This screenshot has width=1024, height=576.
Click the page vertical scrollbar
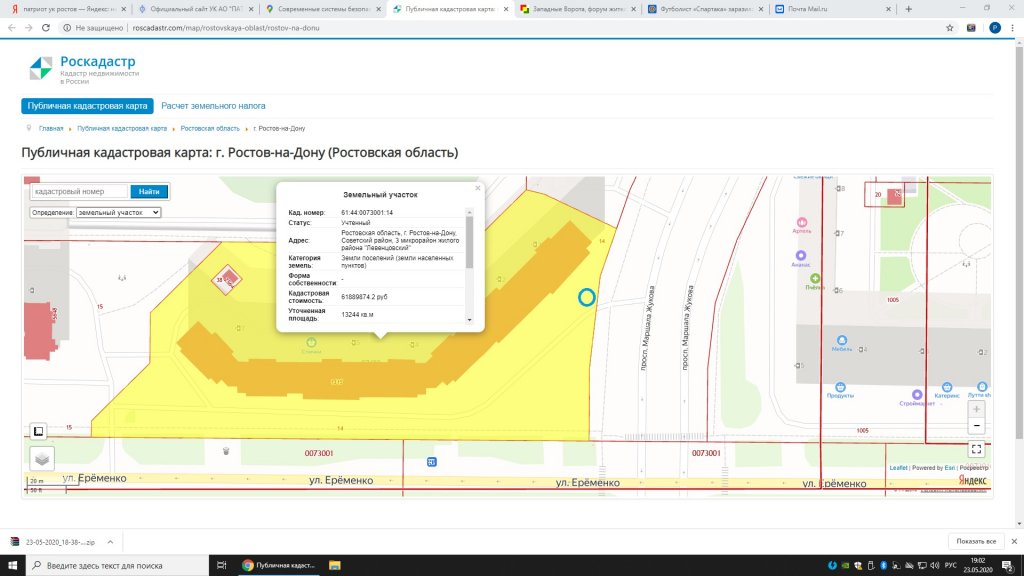(x=1019, y=242)
